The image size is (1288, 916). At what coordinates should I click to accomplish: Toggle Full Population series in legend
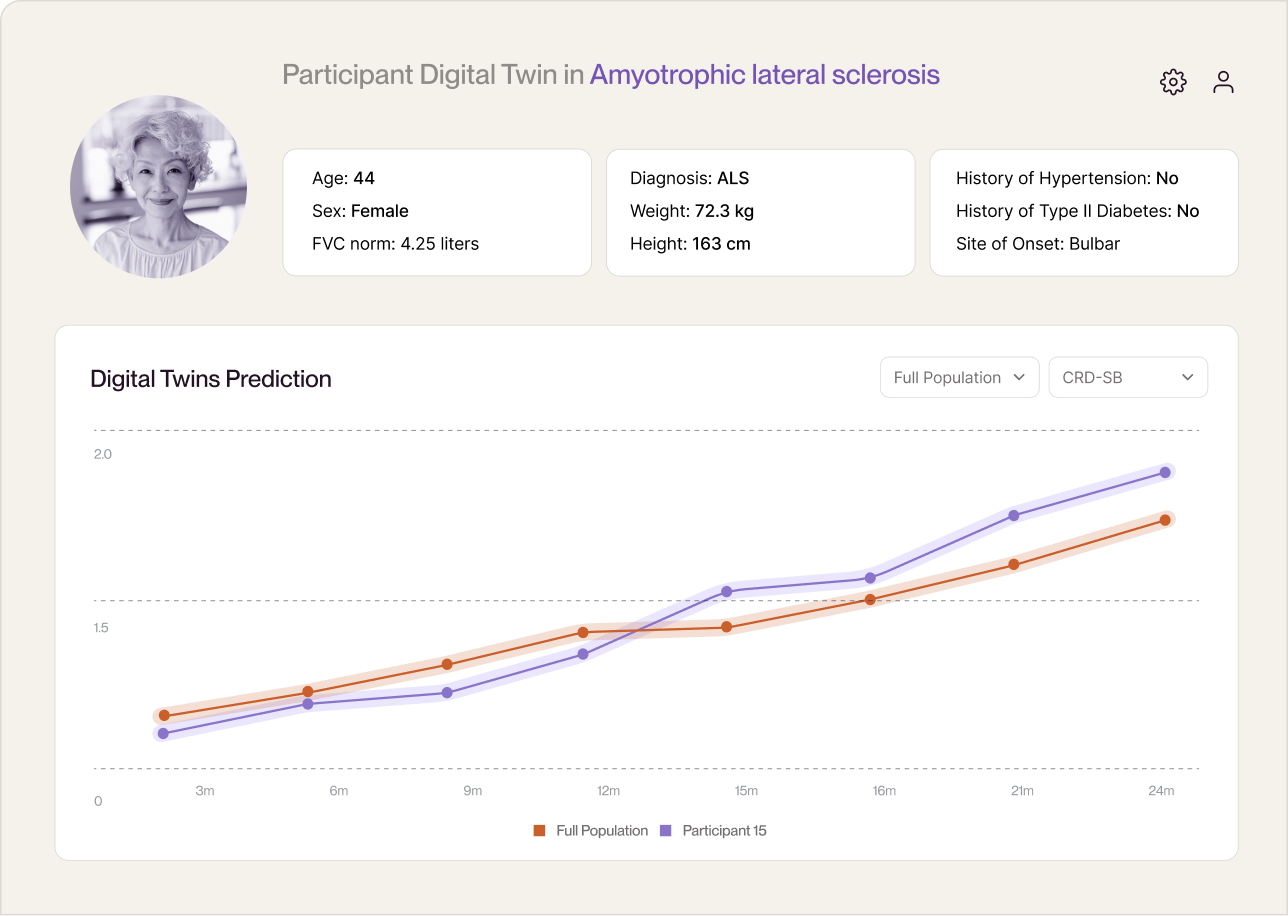(590, 831)
